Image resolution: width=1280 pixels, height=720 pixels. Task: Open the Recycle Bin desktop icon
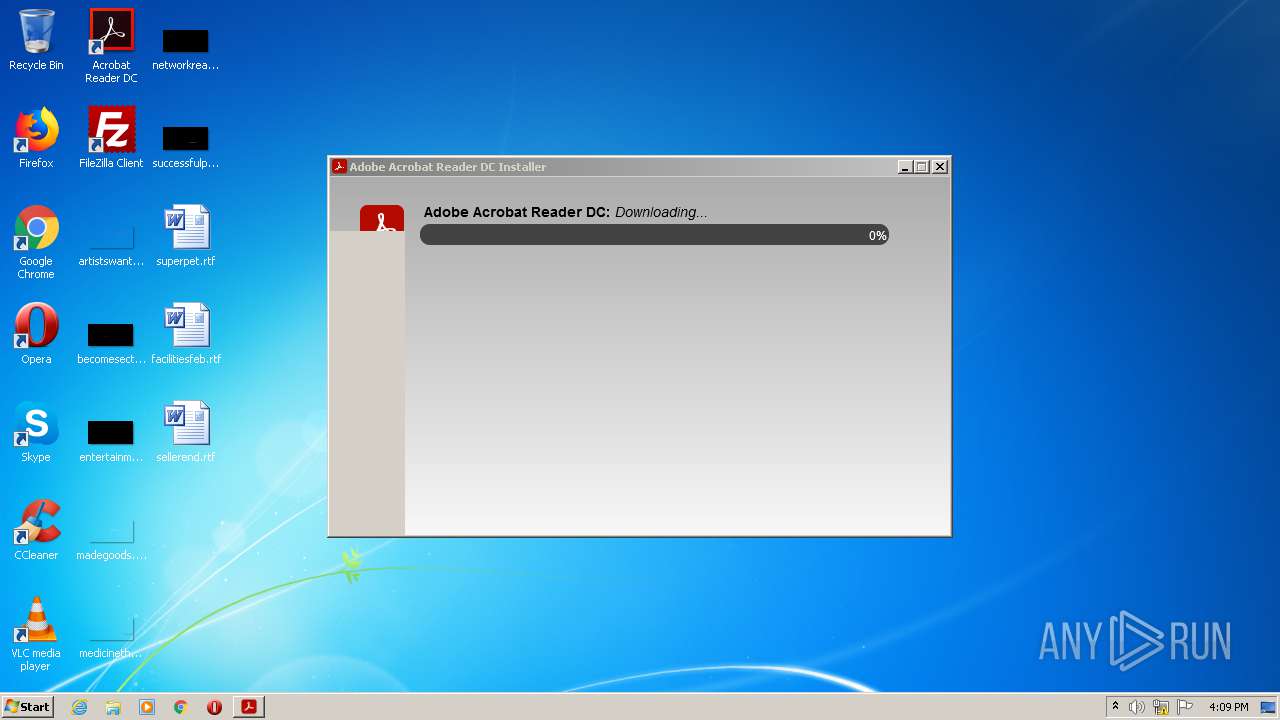(x=36, y=40)
